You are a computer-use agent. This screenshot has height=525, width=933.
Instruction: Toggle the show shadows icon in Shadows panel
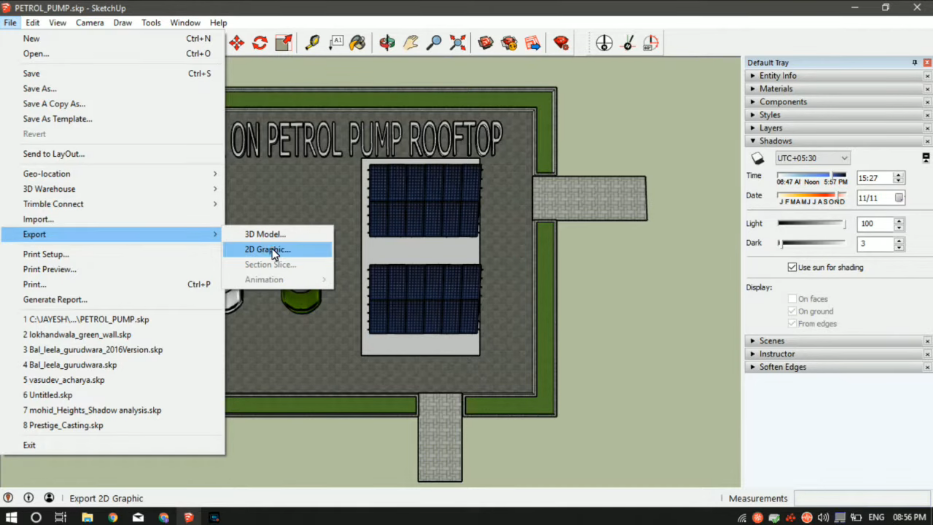coord(758,158)
